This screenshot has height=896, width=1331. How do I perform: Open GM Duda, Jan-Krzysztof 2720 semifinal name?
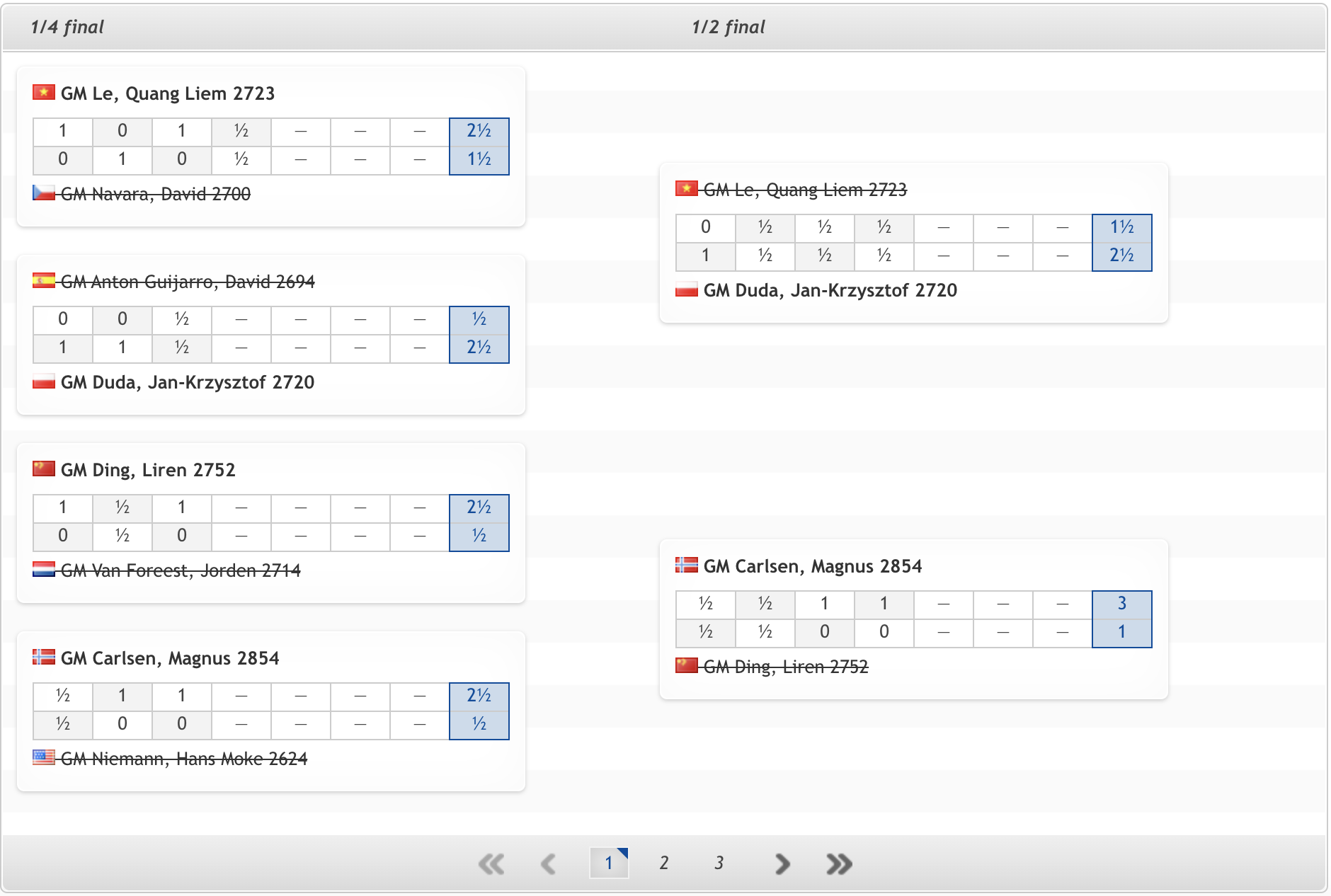click(x=830, y=290)
